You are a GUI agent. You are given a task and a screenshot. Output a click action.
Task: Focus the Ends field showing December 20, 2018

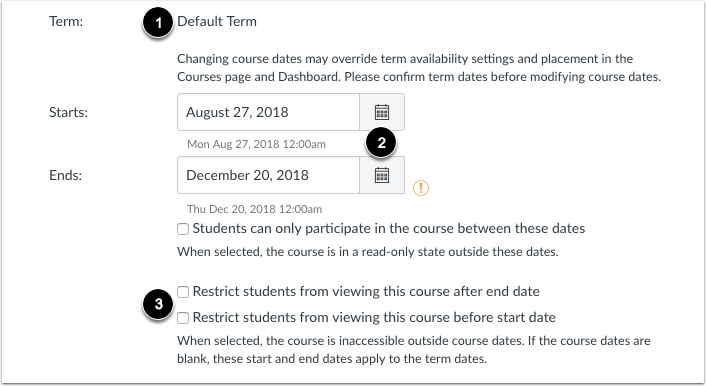click(x=268, y=175)
